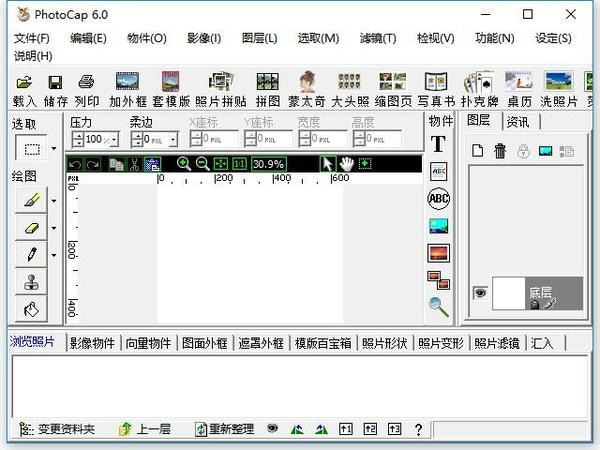Toggle visibility eye of 底层 layer
This screenshot has height=450, width=600.
(x=480, y=293)
